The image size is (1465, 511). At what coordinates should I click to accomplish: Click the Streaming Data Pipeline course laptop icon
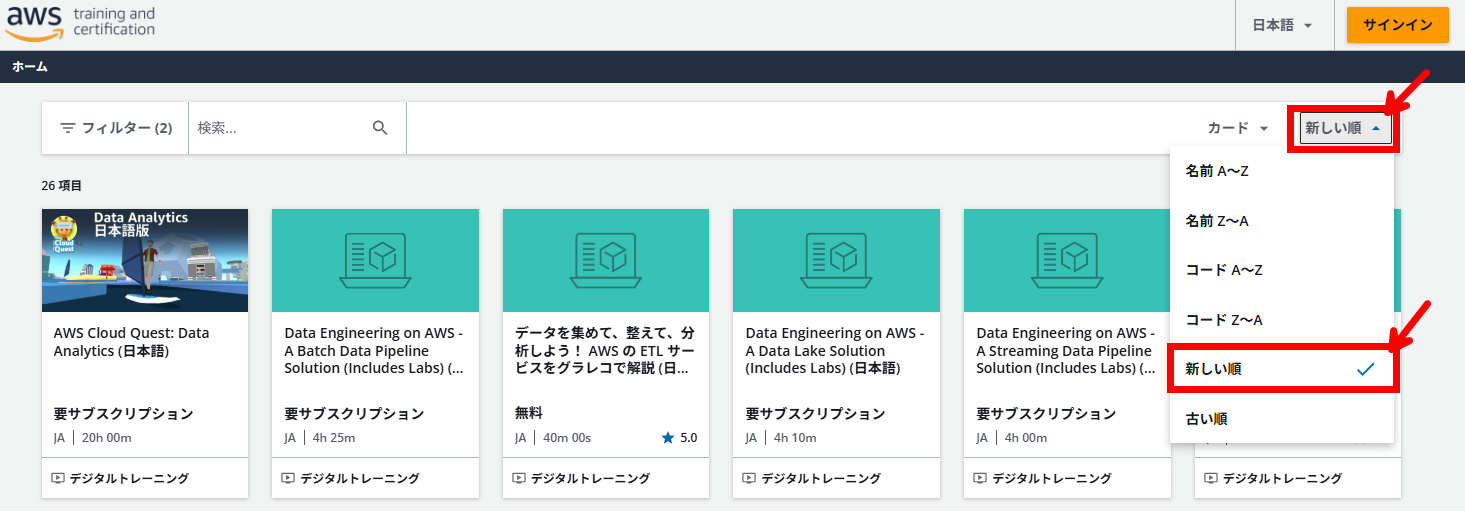point(1067,260)
